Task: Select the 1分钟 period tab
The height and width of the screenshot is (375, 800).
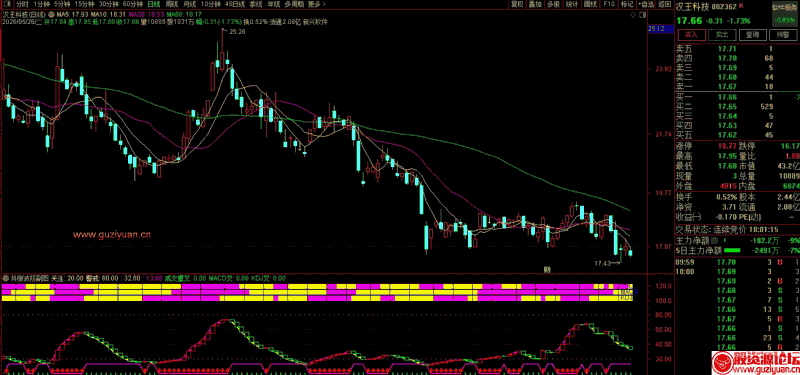Action: click(42, 4)
